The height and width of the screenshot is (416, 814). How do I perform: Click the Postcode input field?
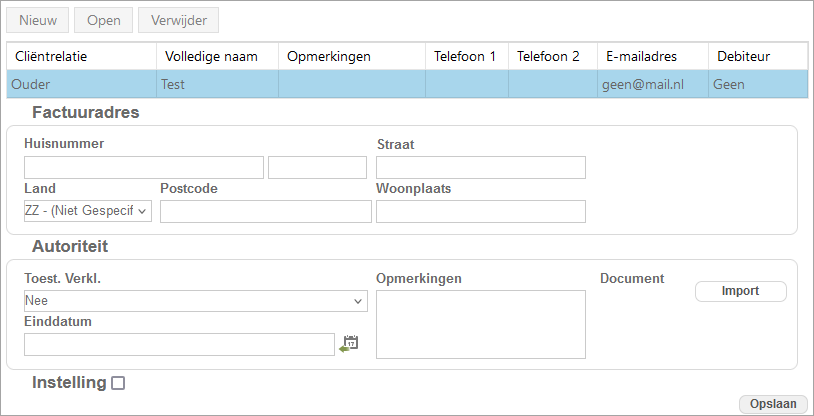(265, 211)
